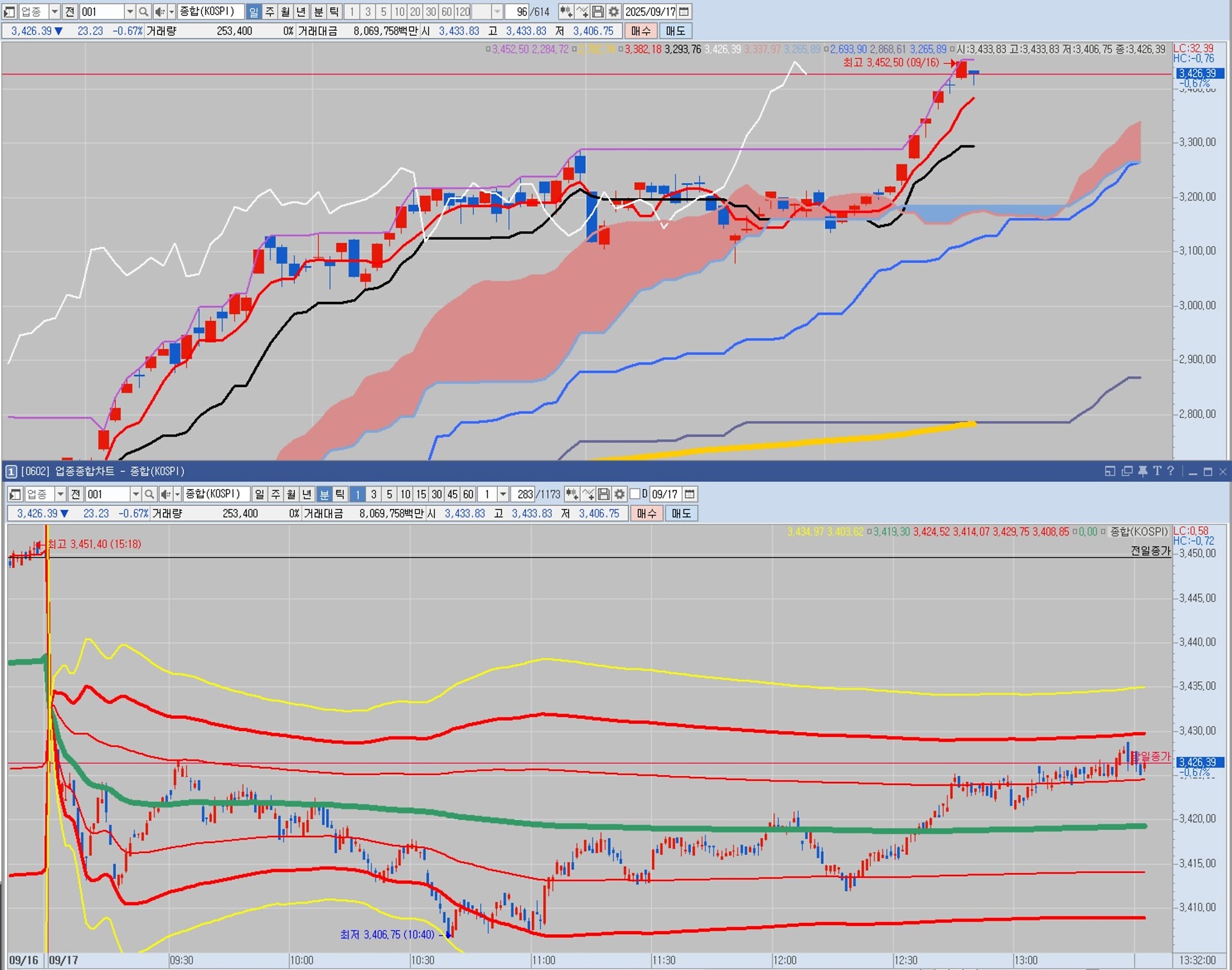Click the 매도 sell button in lower panel

tap(681, 514)
